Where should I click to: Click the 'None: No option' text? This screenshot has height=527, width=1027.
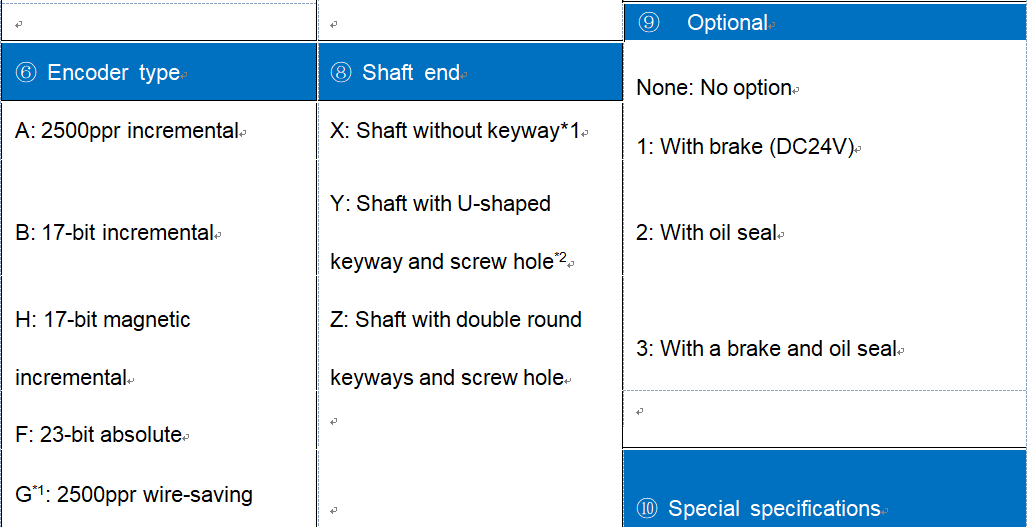point(714,88)
